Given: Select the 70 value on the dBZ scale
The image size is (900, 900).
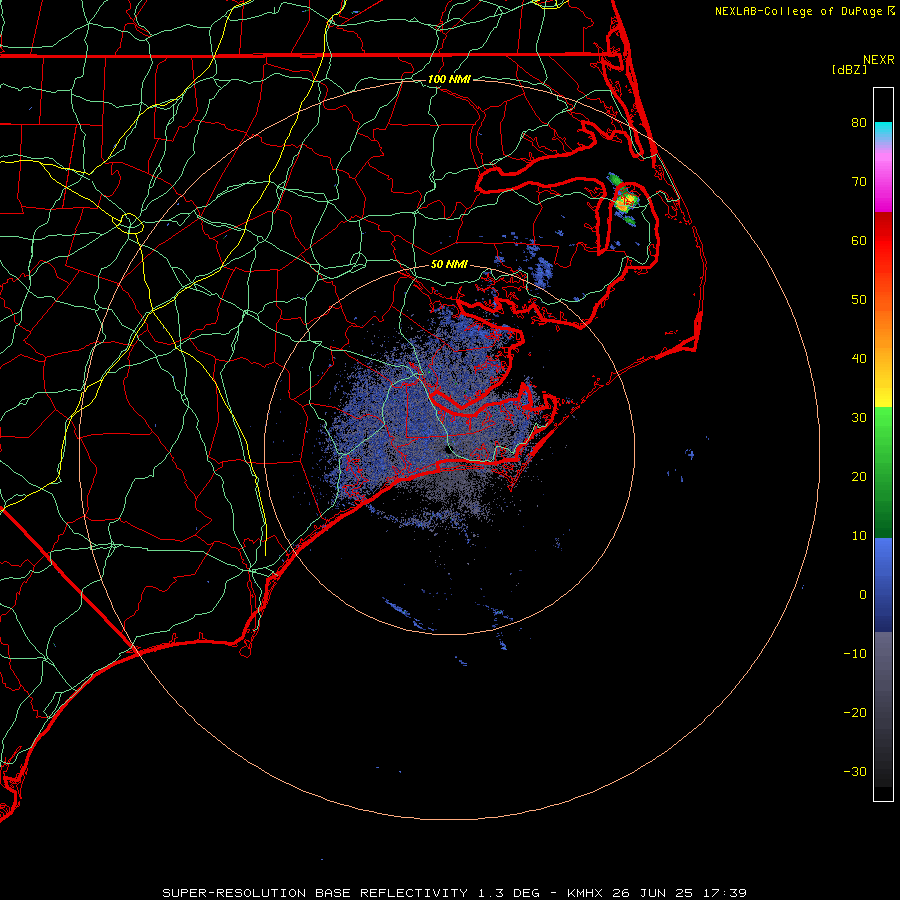Looking at the screenshot, I should point(859,181).
